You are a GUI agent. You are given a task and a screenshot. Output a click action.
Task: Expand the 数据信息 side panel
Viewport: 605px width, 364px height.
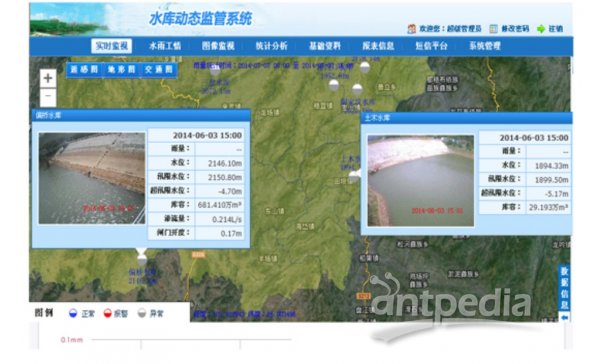click(564, 288)
